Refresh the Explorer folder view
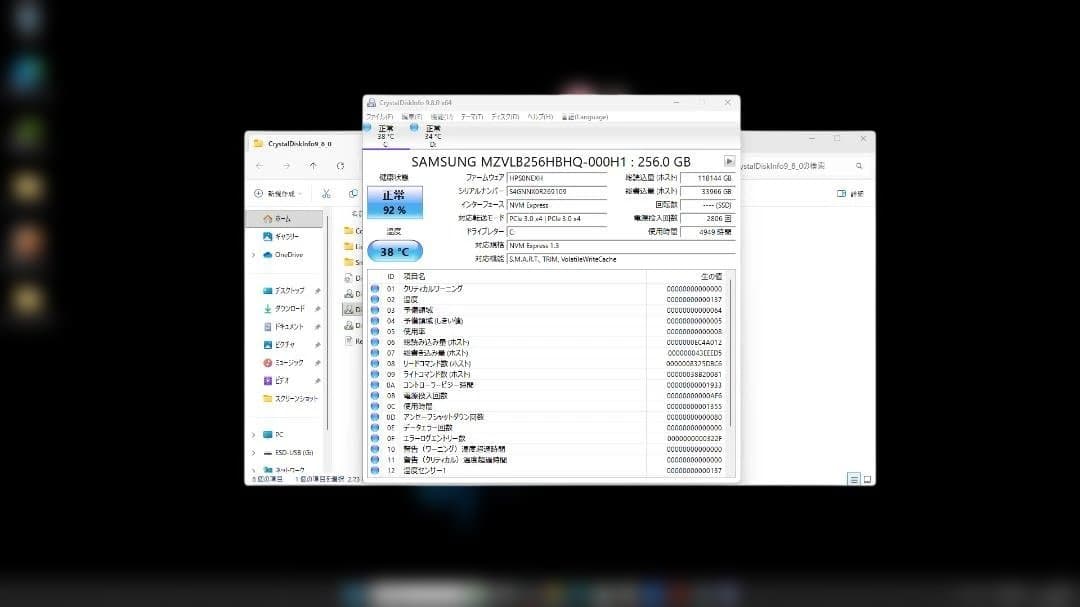The width and height of the screenshot is (1080, 607). point(340,166)
